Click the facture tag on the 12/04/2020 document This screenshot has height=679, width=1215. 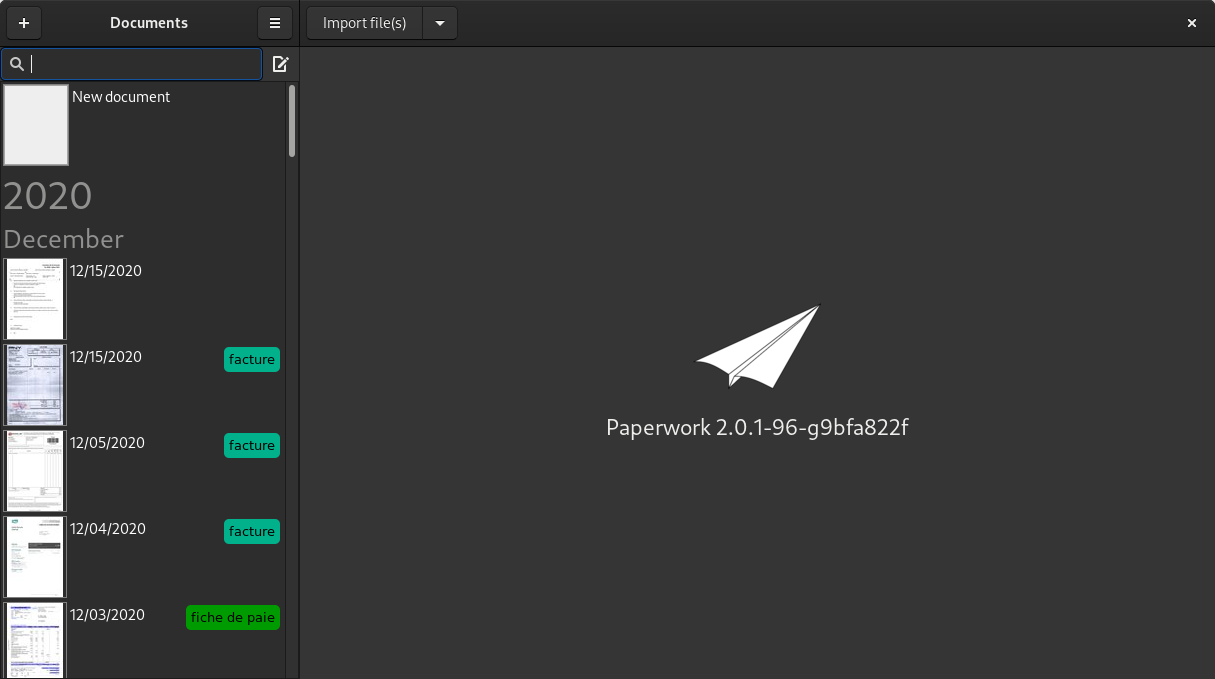[251, 531]
